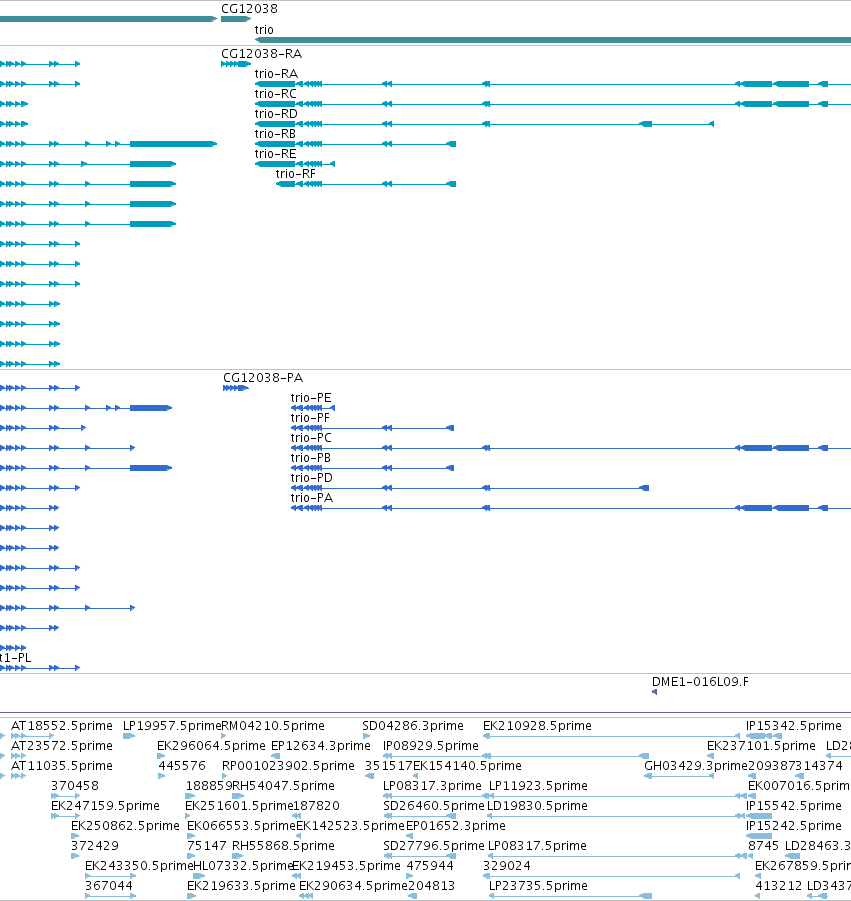This screenshot has height=901, width=851.
Task: Select the LP23735.5prime label
Action: point(538,885)
